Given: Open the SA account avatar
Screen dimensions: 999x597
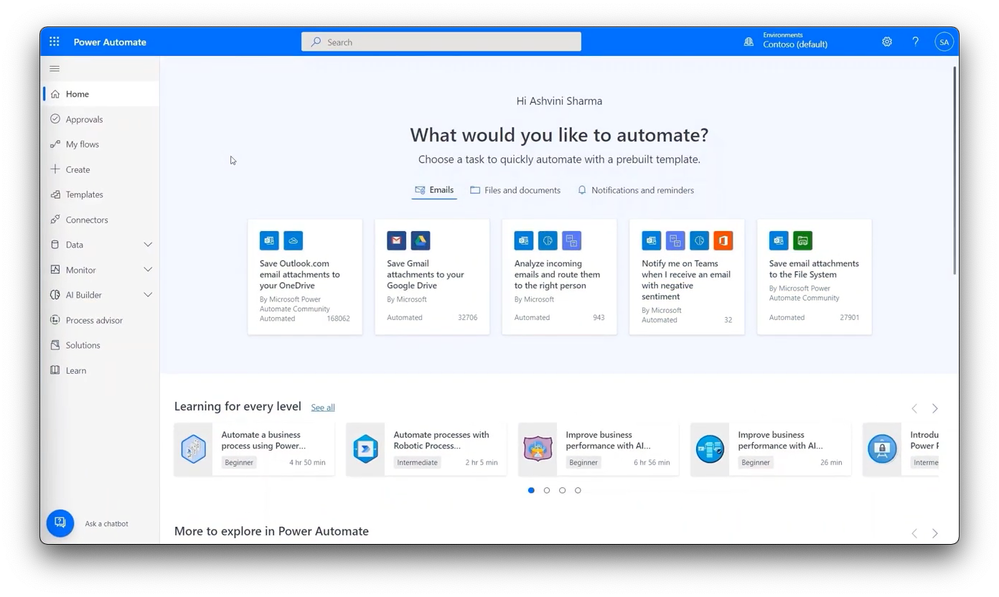Looking at the screenshot, I should point(944,42).
